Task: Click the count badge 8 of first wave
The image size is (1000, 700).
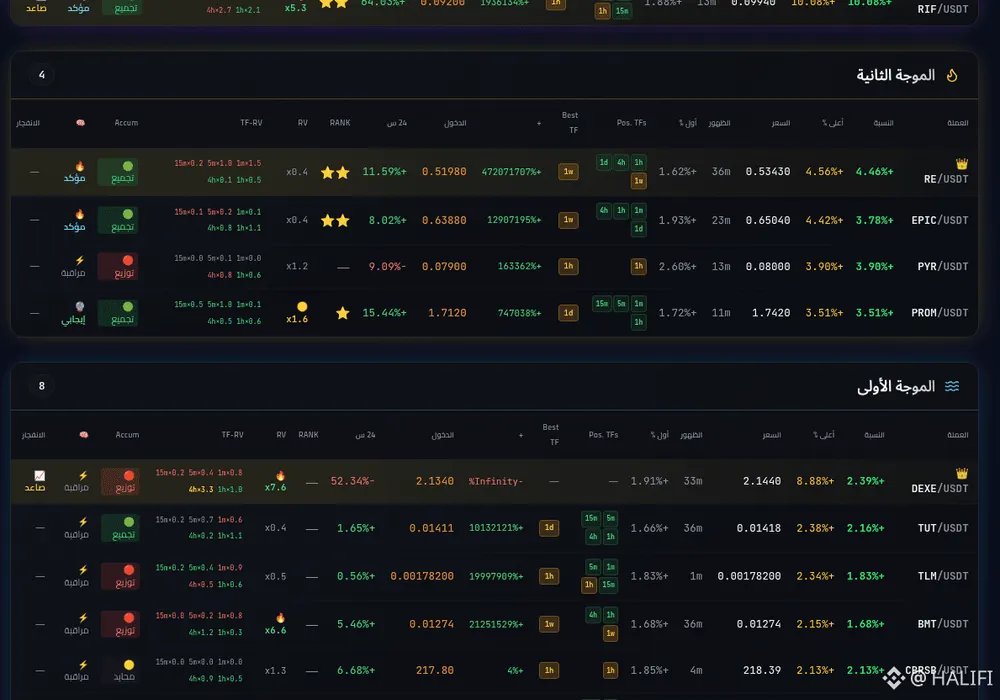Action: (41, 386)
